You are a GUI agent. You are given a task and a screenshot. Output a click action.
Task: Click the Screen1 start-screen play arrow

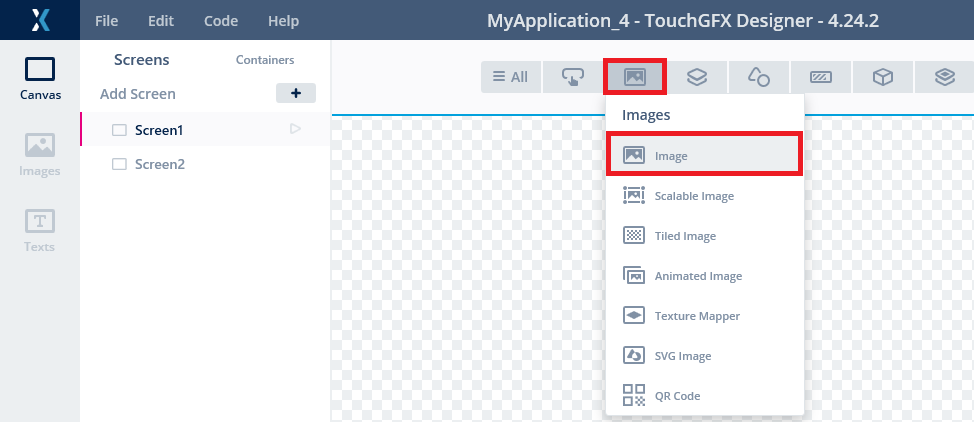(x=296, y=129)
